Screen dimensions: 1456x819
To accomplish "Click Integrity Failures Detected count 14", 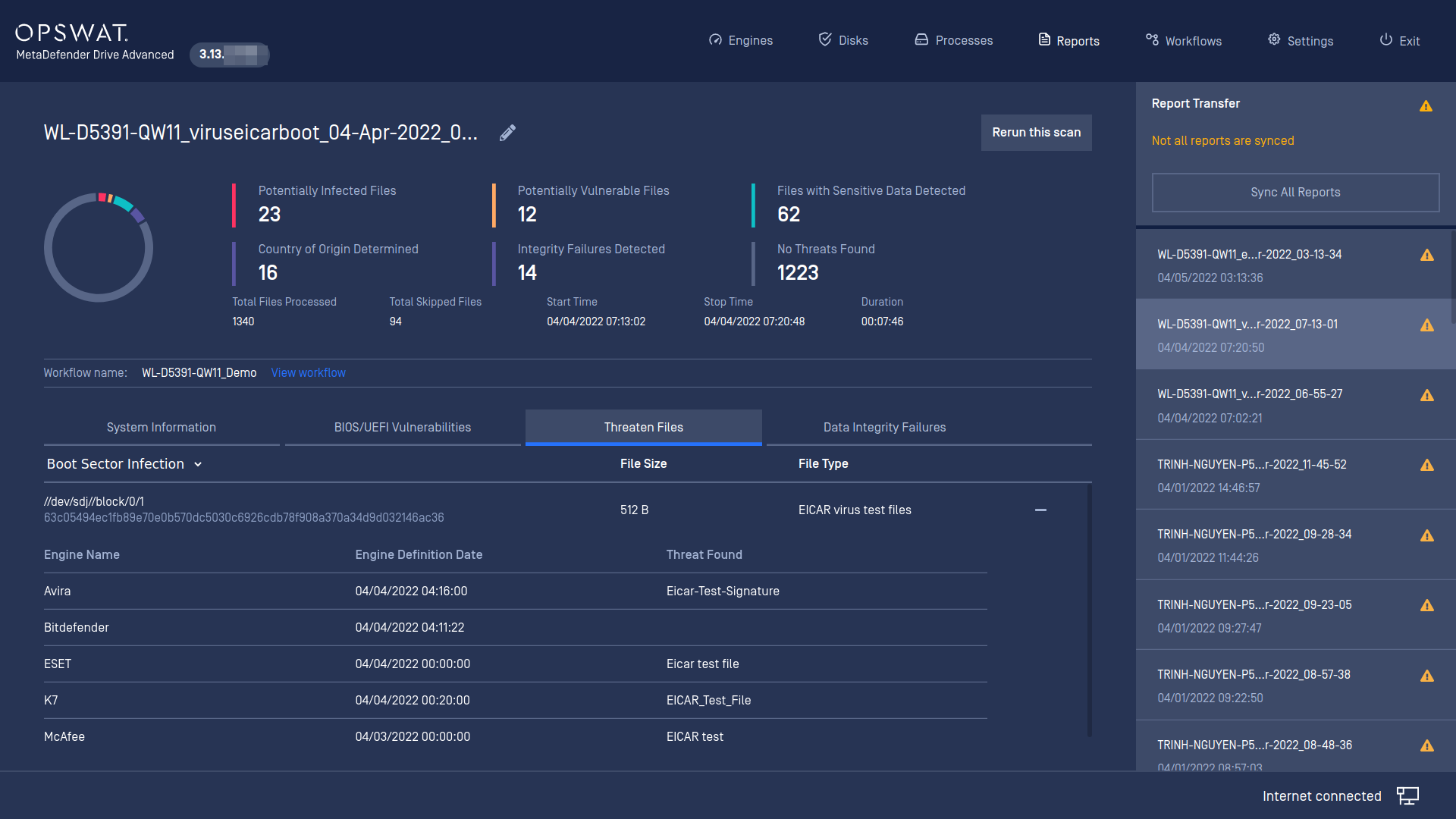I will pyautogui.click(x=527, y=273).
